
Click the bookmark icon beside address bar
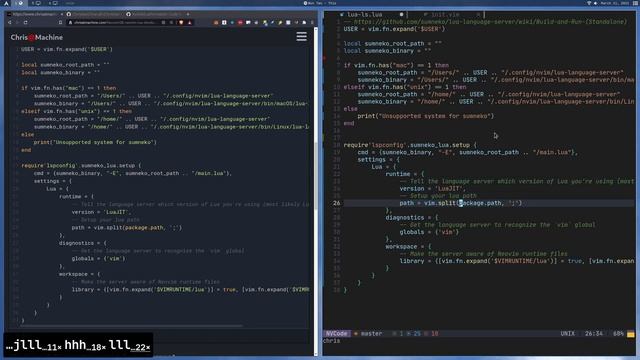tap(60, 22)
